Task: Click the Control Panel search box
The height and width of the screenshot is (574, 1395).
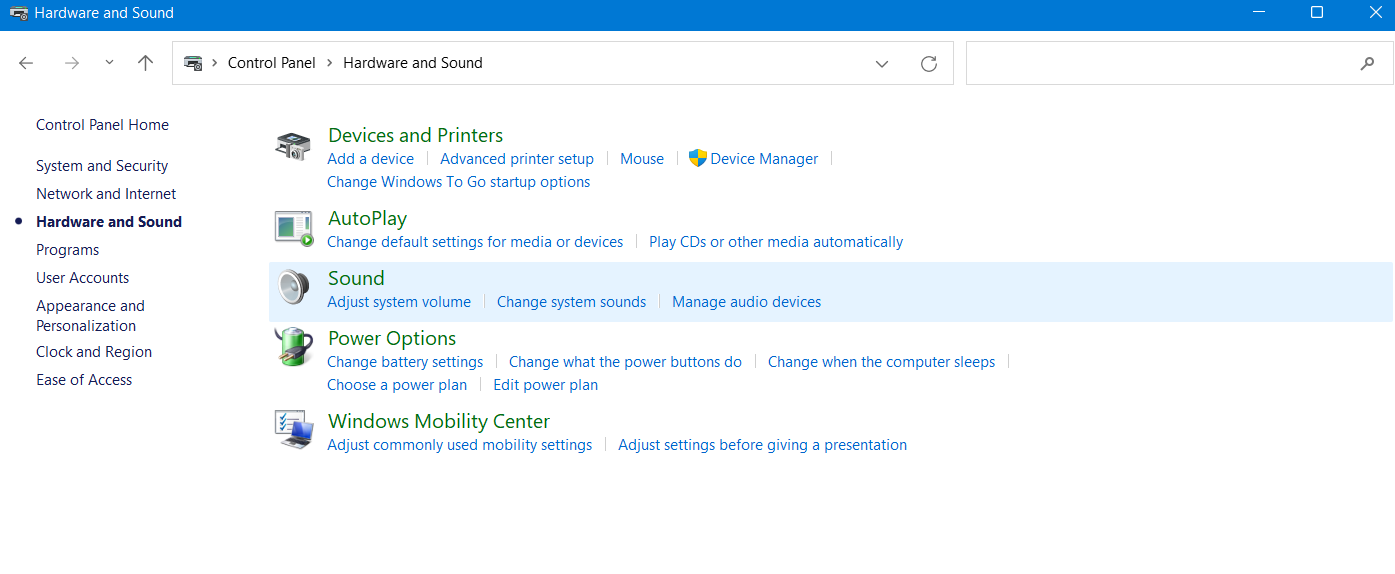Action: pyautogui.click(x=1160, y=63)
